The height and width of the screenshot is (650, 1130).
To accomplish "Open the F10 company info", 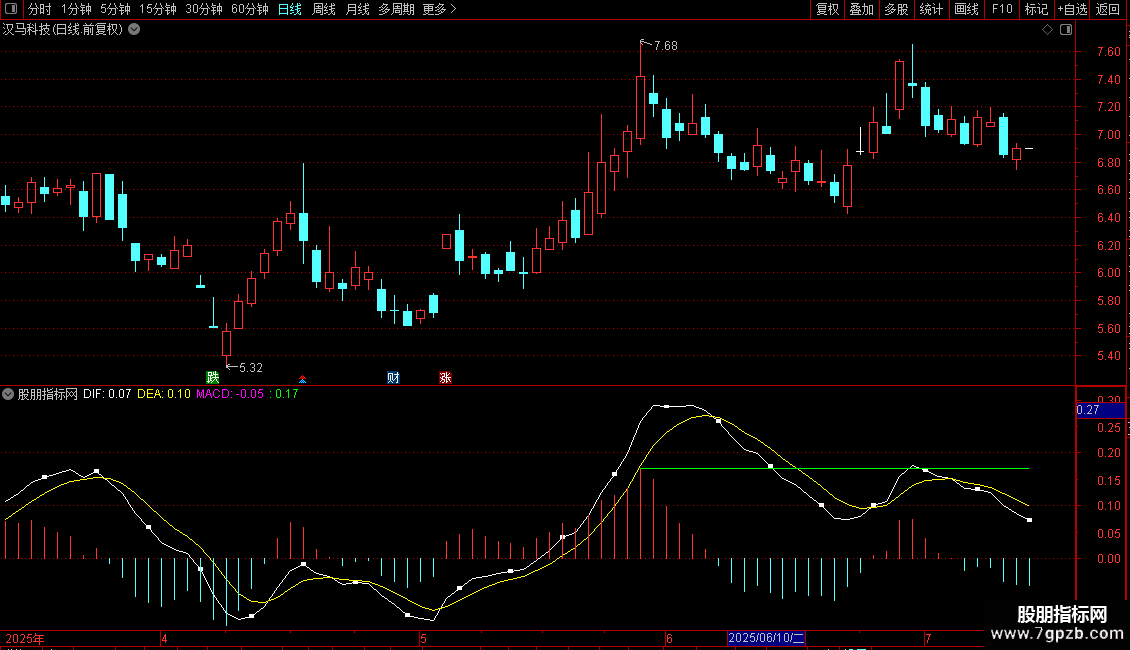I will 1002,9.
